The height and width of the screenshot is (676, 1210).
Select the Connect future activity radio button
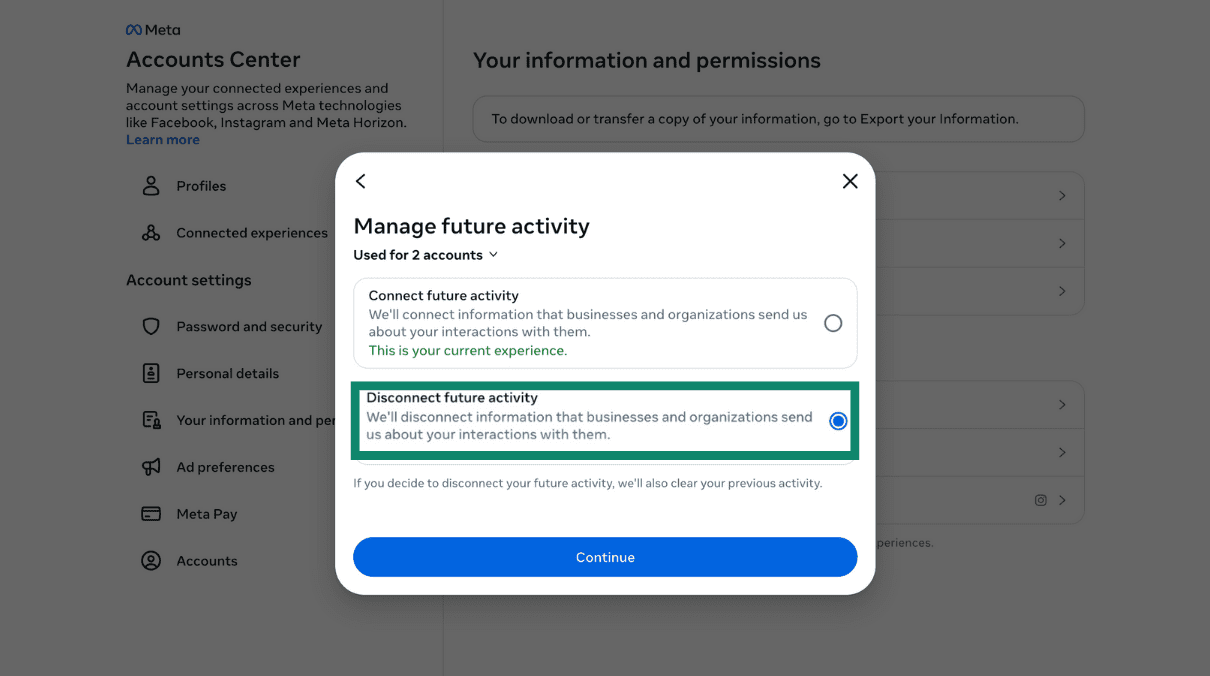click(833, 323)
